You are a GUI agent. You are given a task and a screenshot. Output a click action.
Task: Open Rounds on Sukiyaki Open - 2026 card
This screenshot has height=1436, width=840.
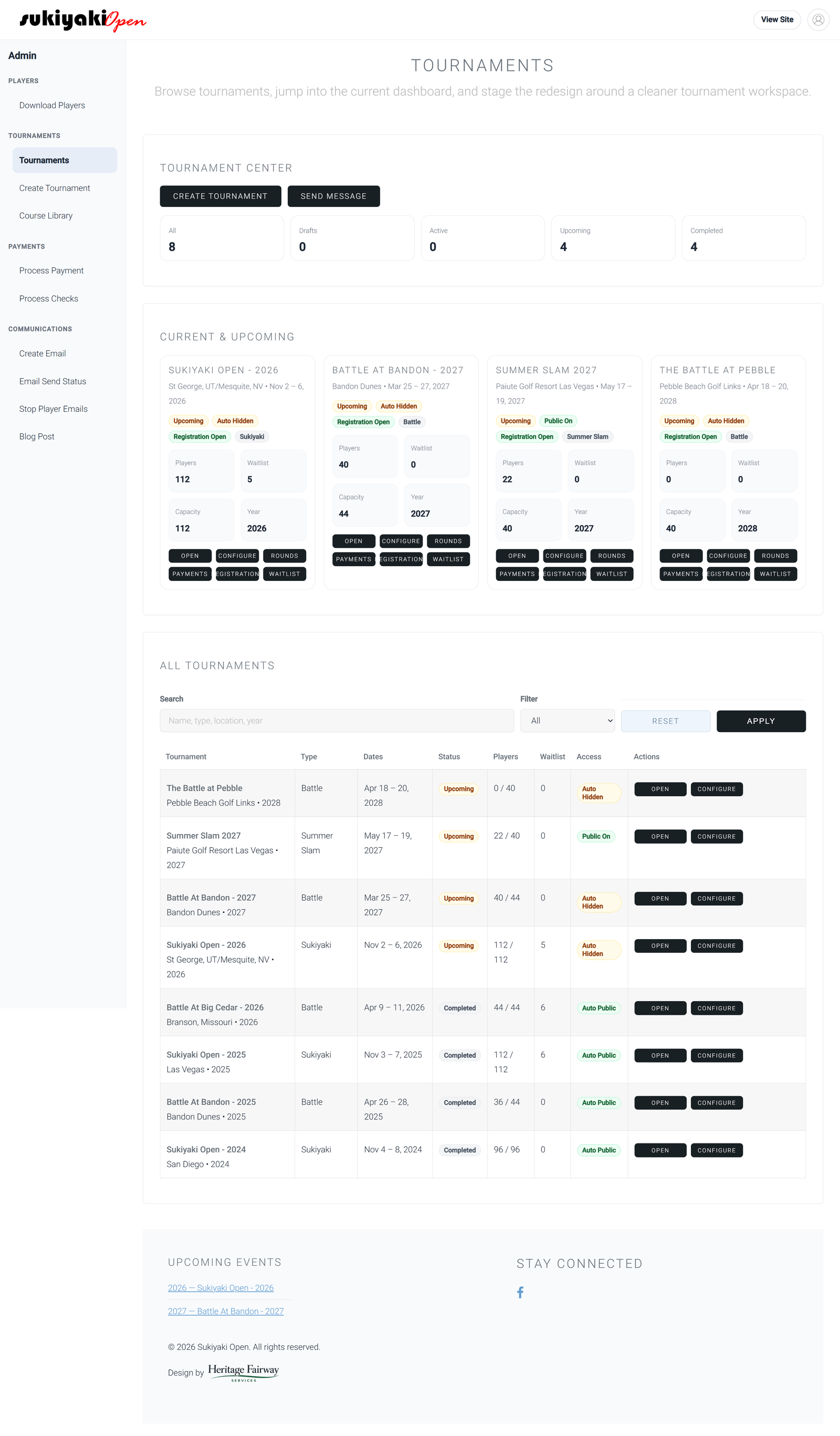coord(285,556)
